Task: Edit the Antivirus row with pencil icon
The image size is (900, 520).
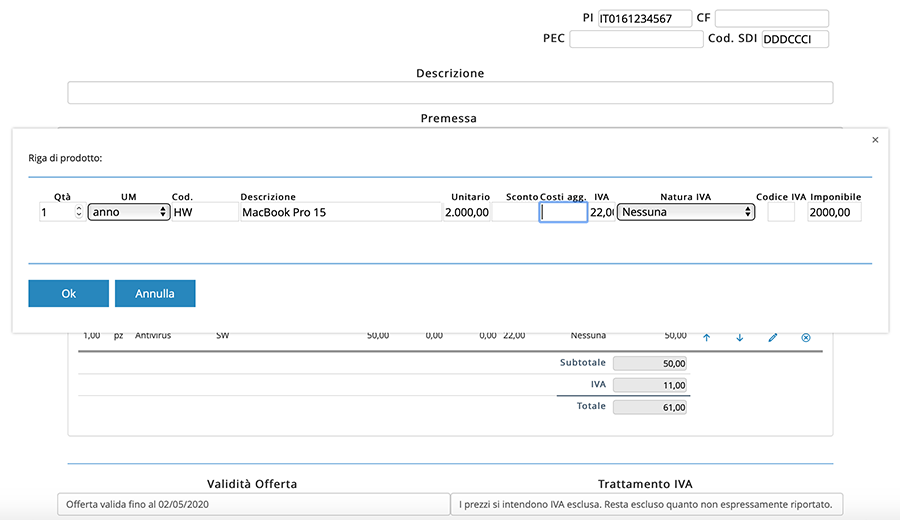Action: 772,338
